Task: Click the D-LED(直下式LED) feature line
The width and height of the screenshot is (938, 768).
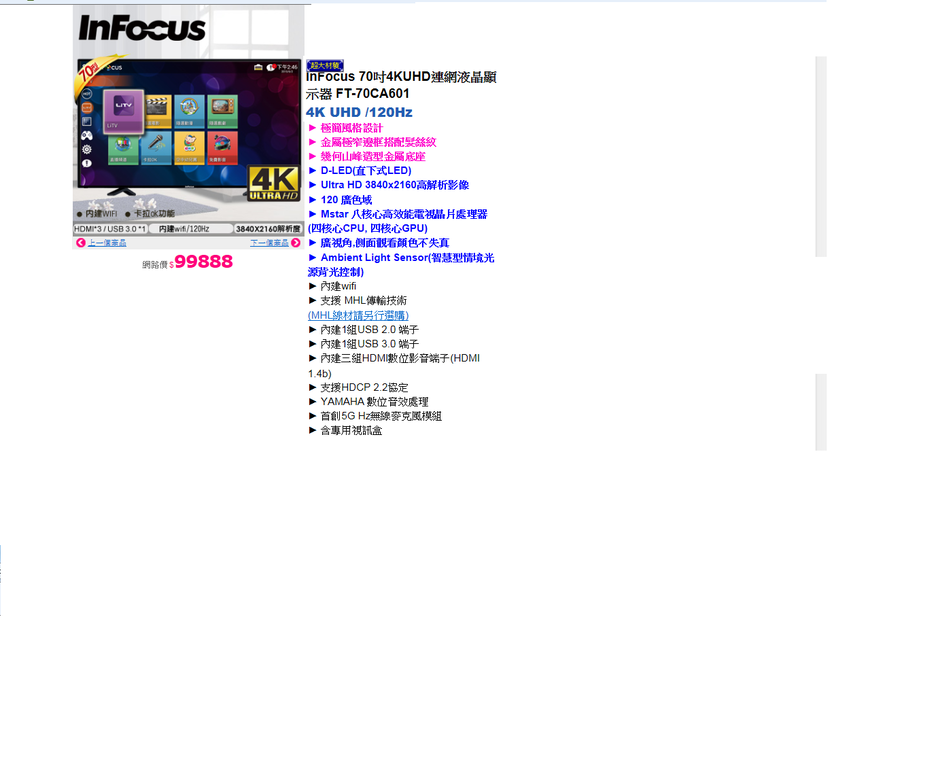Action: coord(360,171)
